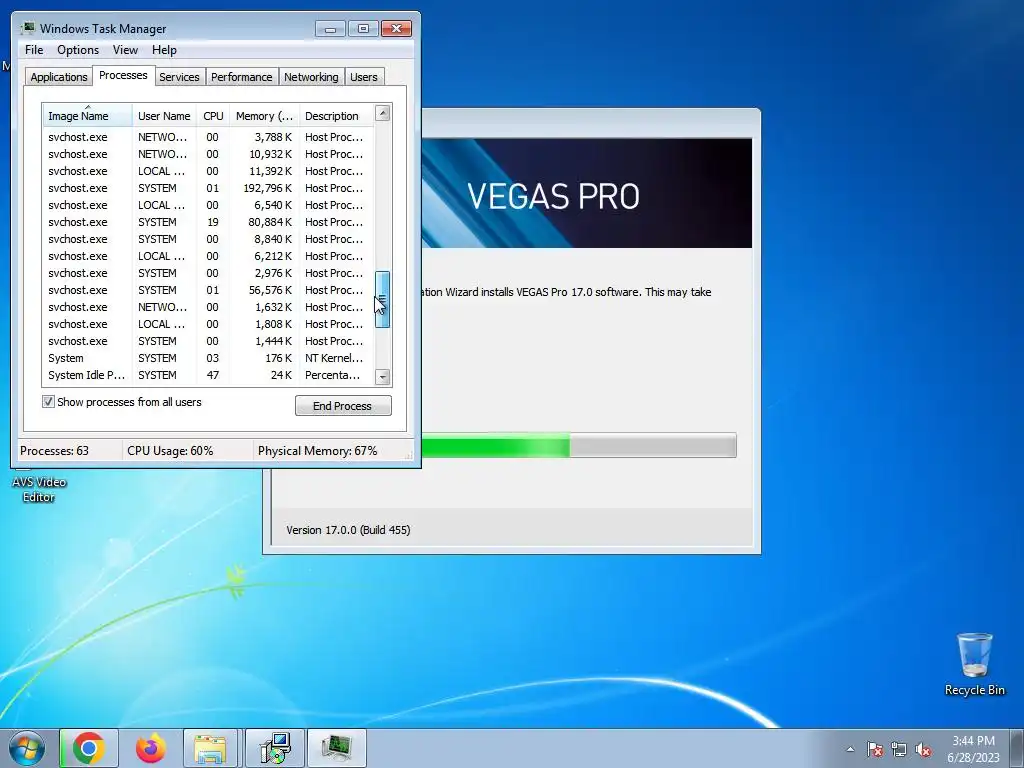Sort by Memory column header
The width and height of the screenshot is (1024, 768).
[x=264, y=116]
